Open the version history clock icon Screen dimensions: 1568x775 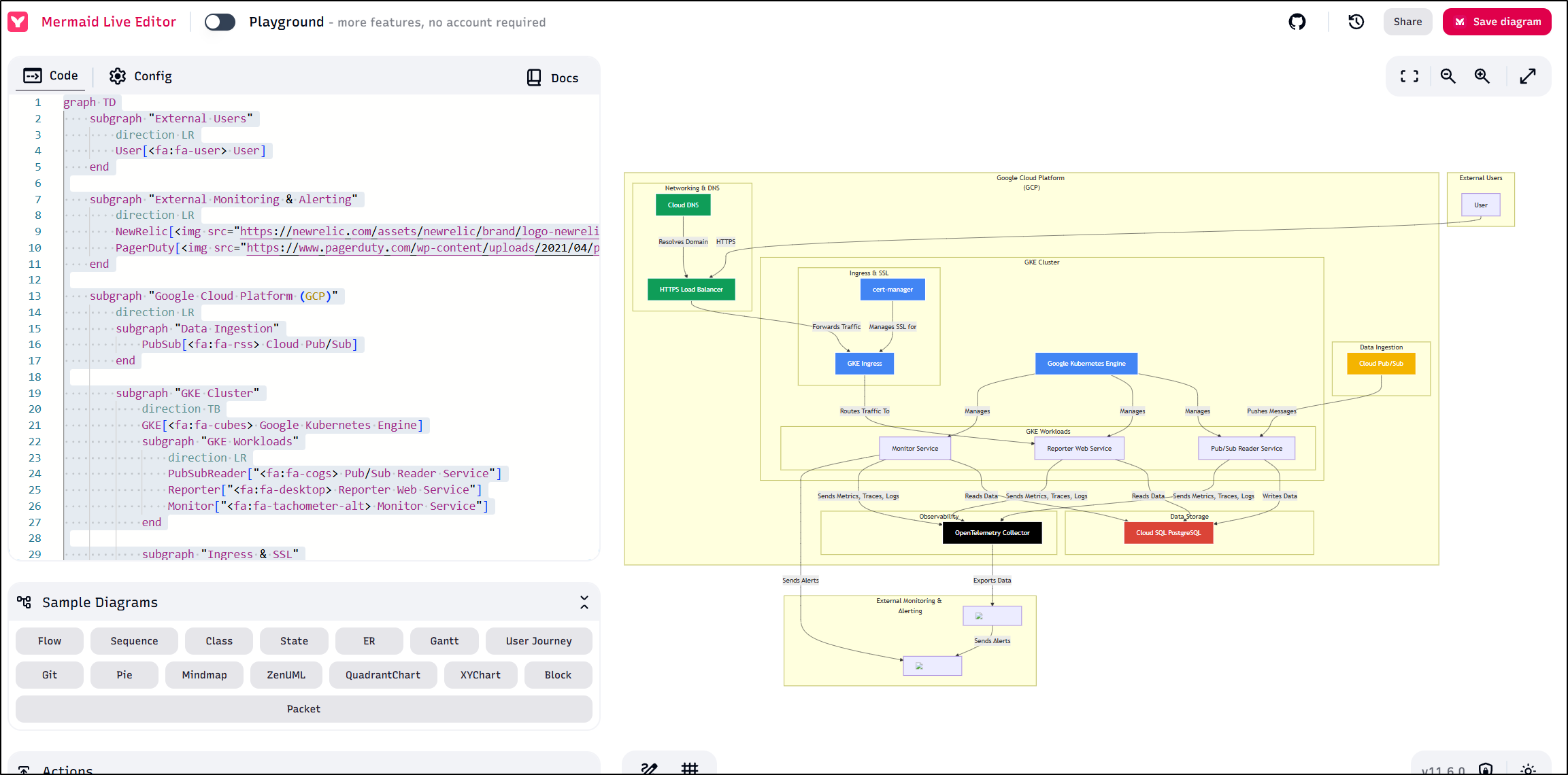click(1356, 22)
